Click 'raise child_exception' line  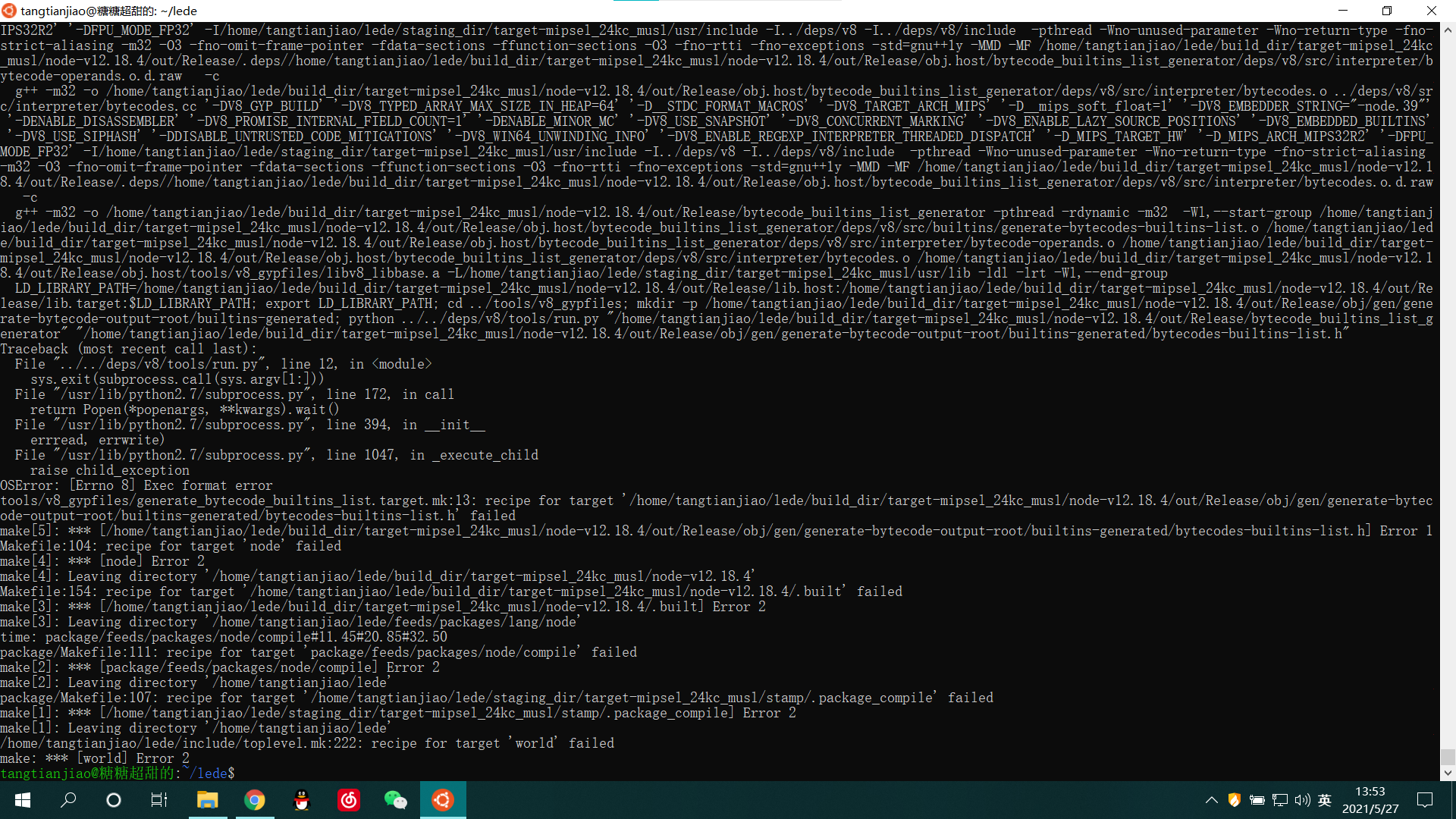(110, 470)
